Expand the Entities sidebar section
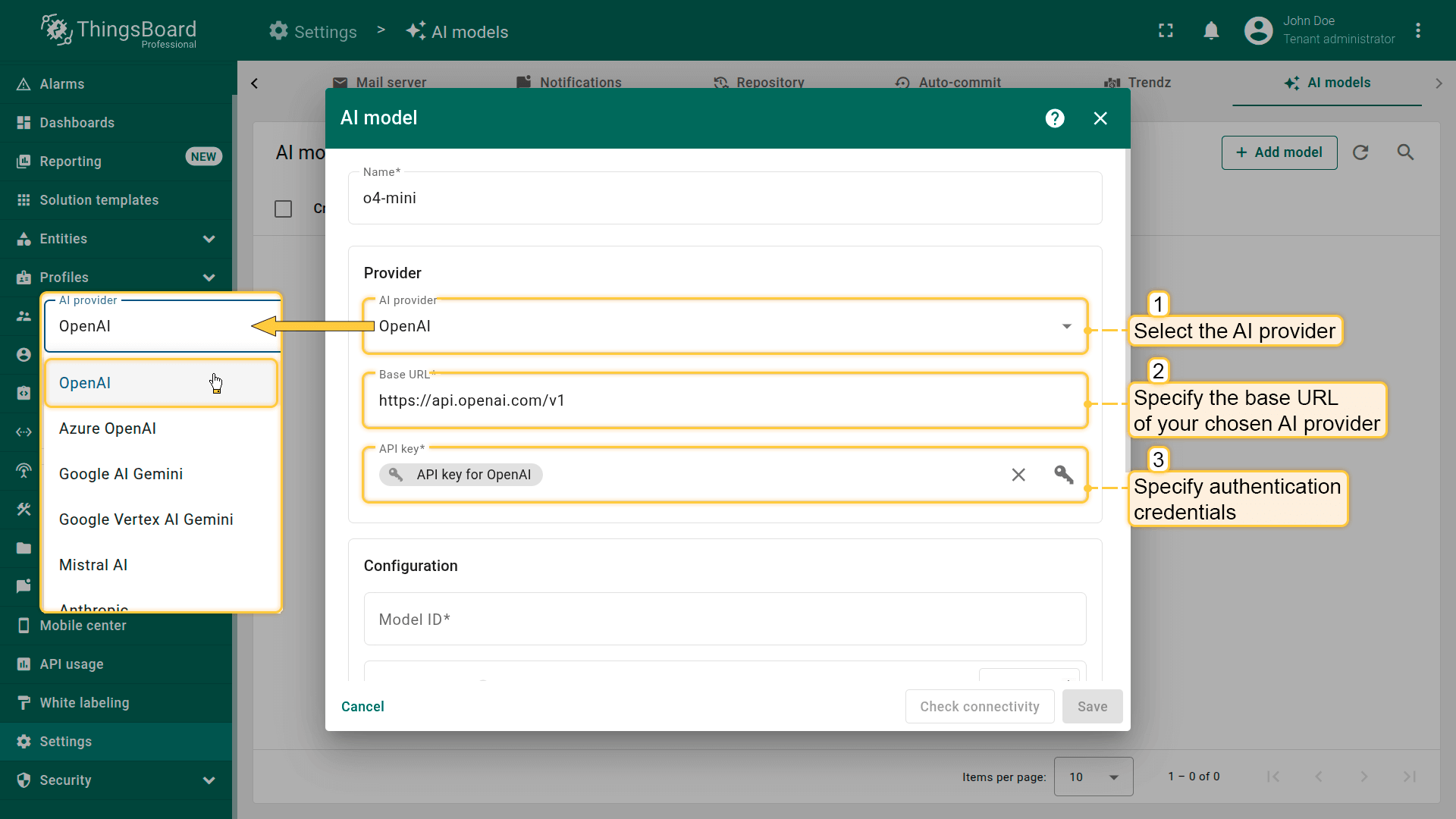Image resolution: width=1456 pixels, height=819 pixels. (x=209, y=239)
